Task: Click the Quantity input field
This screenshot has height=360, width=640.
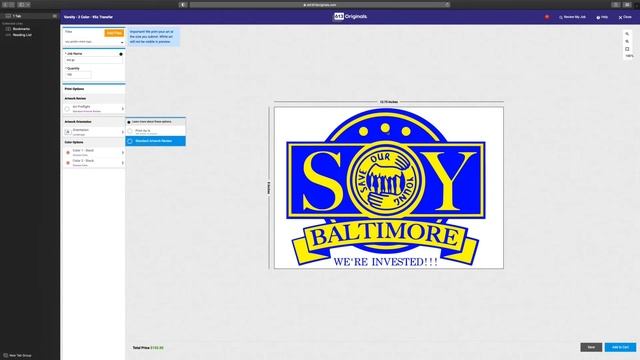Action: click(78, 75)
